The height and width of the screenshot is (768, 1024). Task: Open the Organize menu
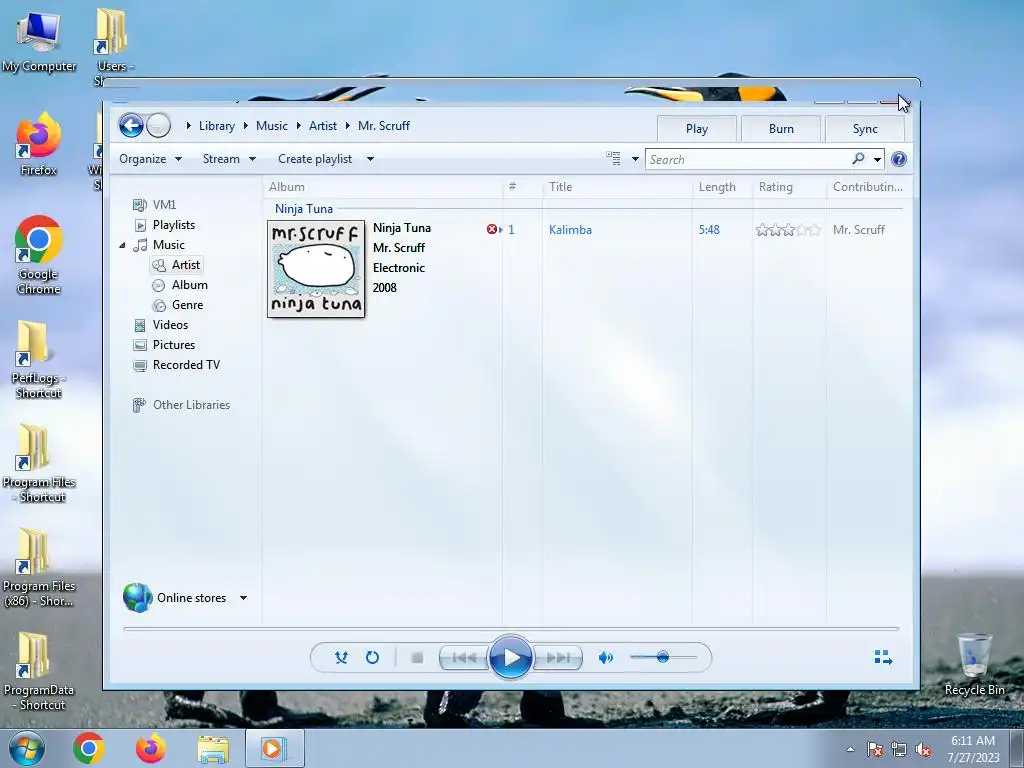(x=150, y=159)
